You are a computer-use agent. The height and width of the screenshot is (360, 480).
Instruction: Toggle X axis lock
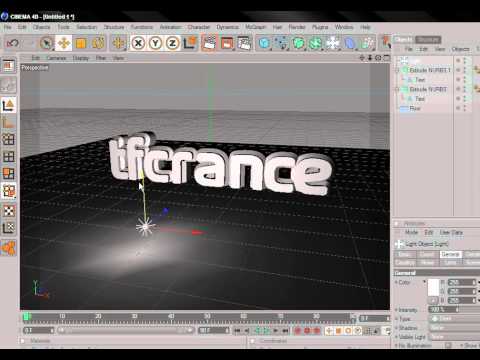pyautogui.click(x=138, y=43)
